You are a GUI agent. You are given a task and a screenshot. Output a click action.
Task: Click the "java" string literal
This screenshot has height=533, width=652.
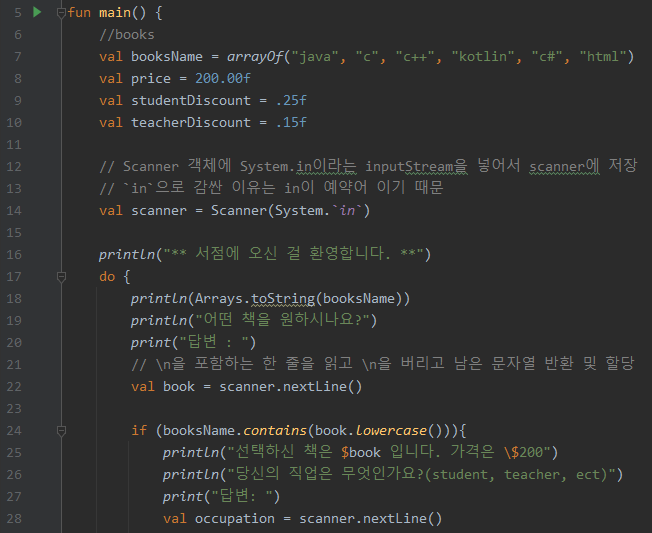click(315, 57)
